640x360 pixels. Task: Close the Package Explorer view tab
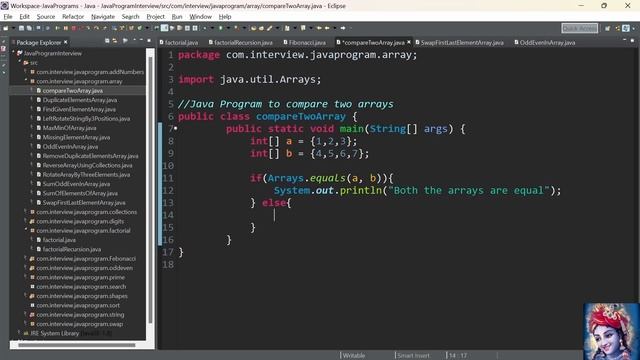65,42
